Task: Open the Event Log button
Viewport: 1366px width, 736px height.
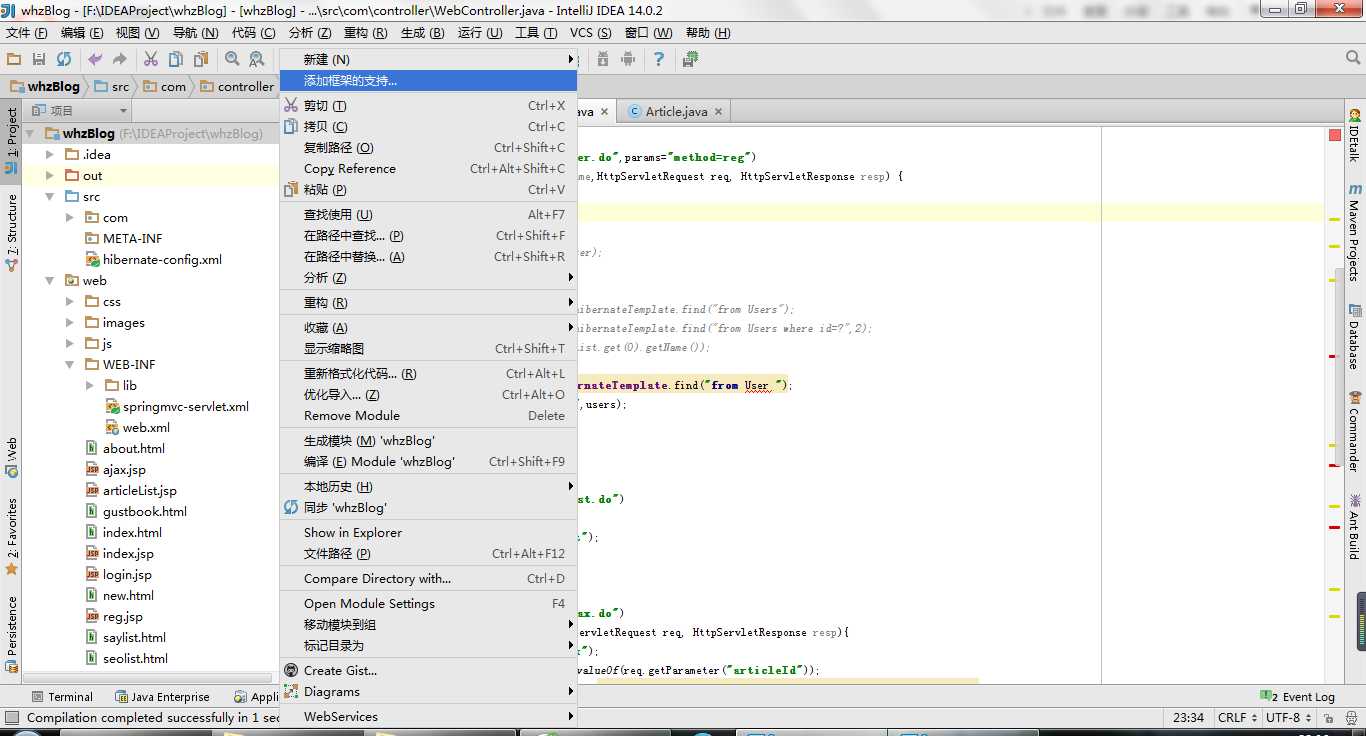Action: point(1298,697)
